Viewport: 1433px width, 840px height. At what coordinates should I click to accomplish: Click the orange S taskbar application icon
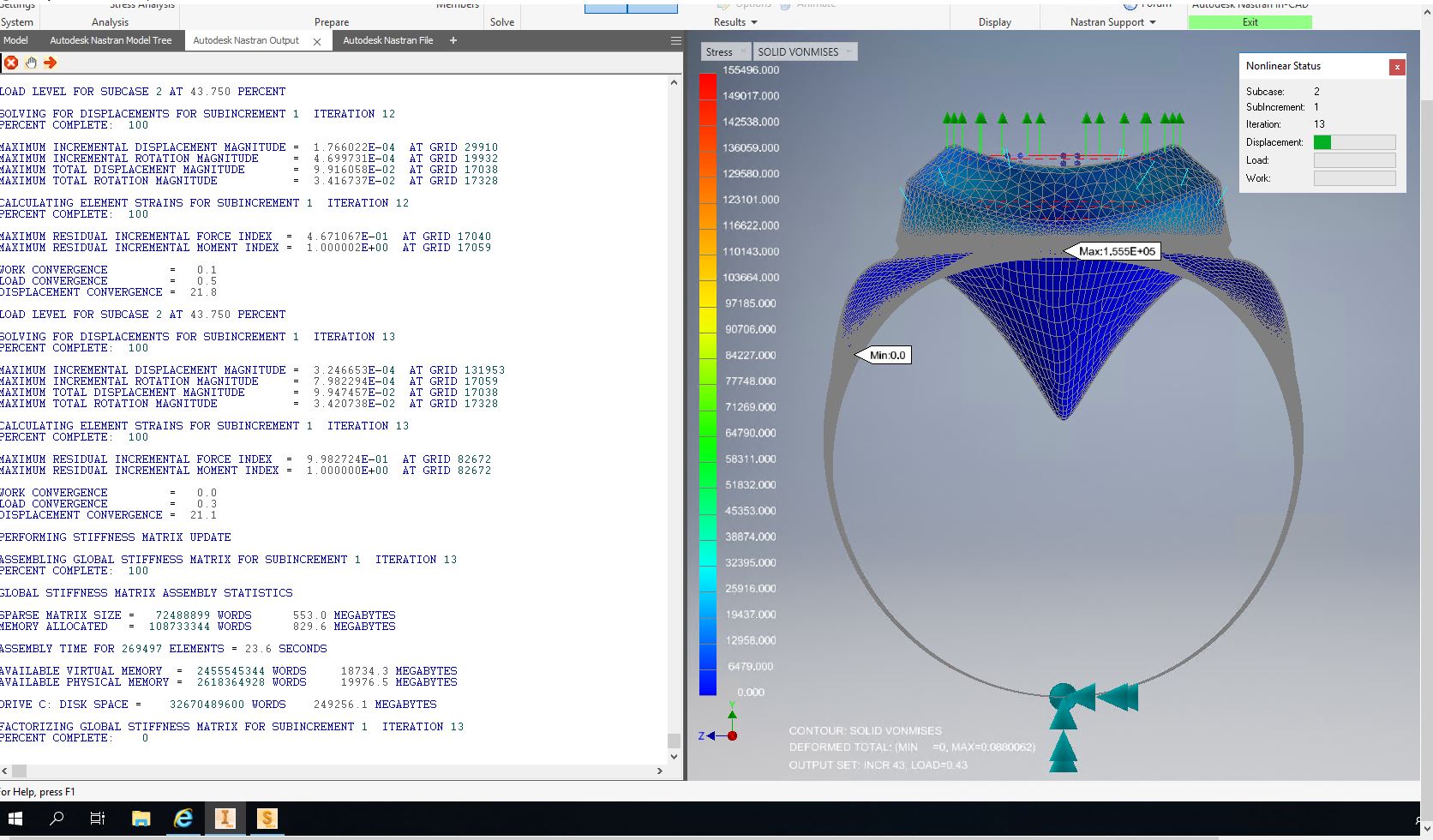[267, 819]
